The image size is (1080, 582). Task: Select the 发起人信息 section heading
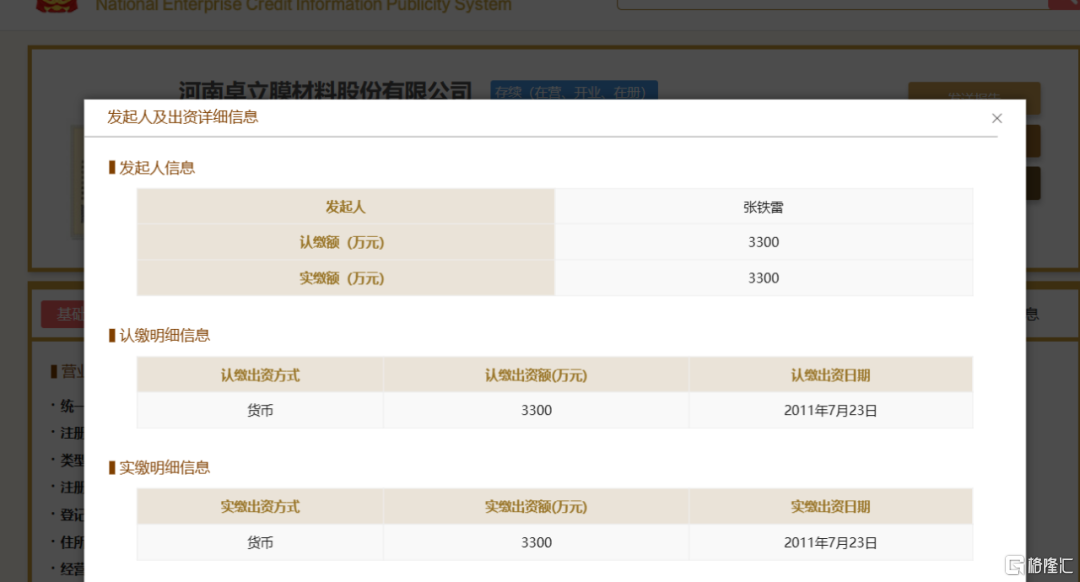[x=157, y=168]
